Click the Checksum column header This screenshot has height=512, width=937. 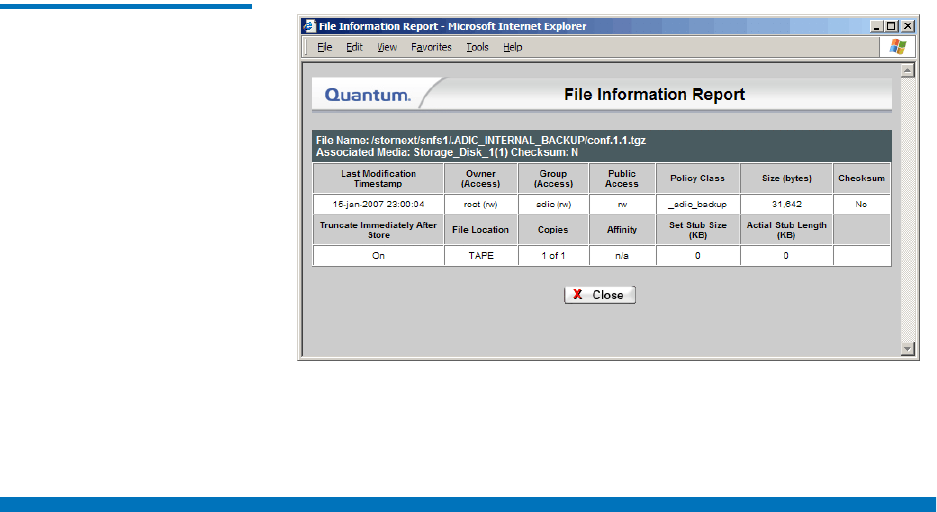pyautogui.click(x=861, y=179)
